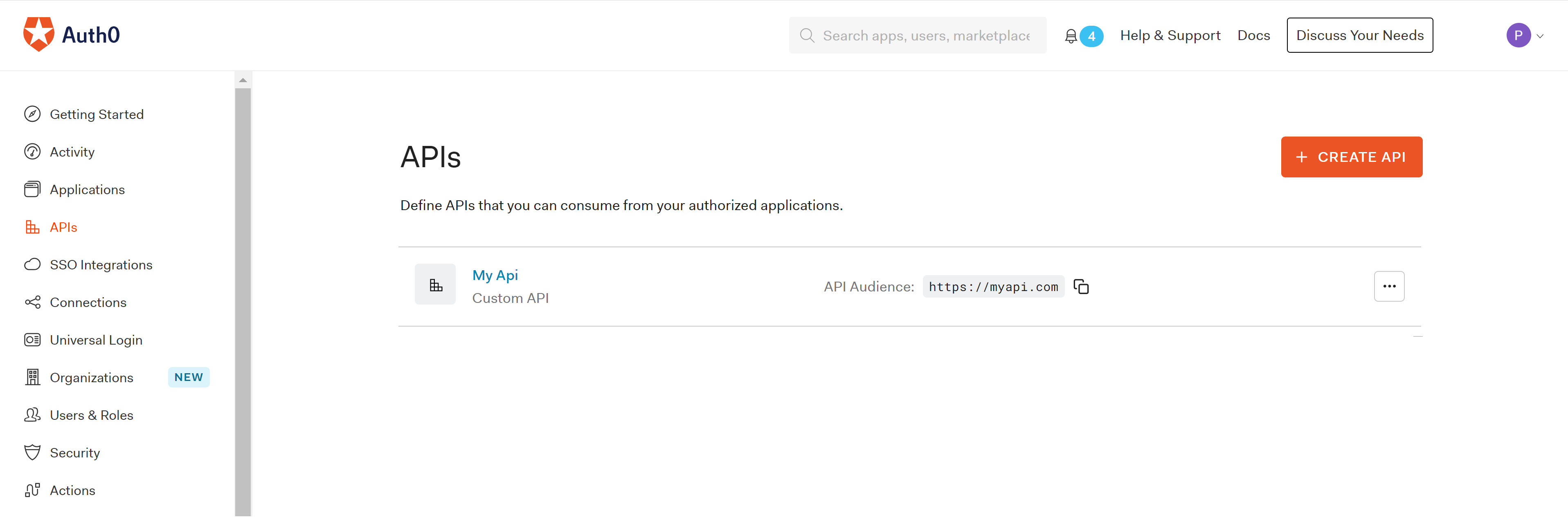Open Applications in the sidebar
The height and width of the screenshot is (522, 1568).
coord(87,190)
